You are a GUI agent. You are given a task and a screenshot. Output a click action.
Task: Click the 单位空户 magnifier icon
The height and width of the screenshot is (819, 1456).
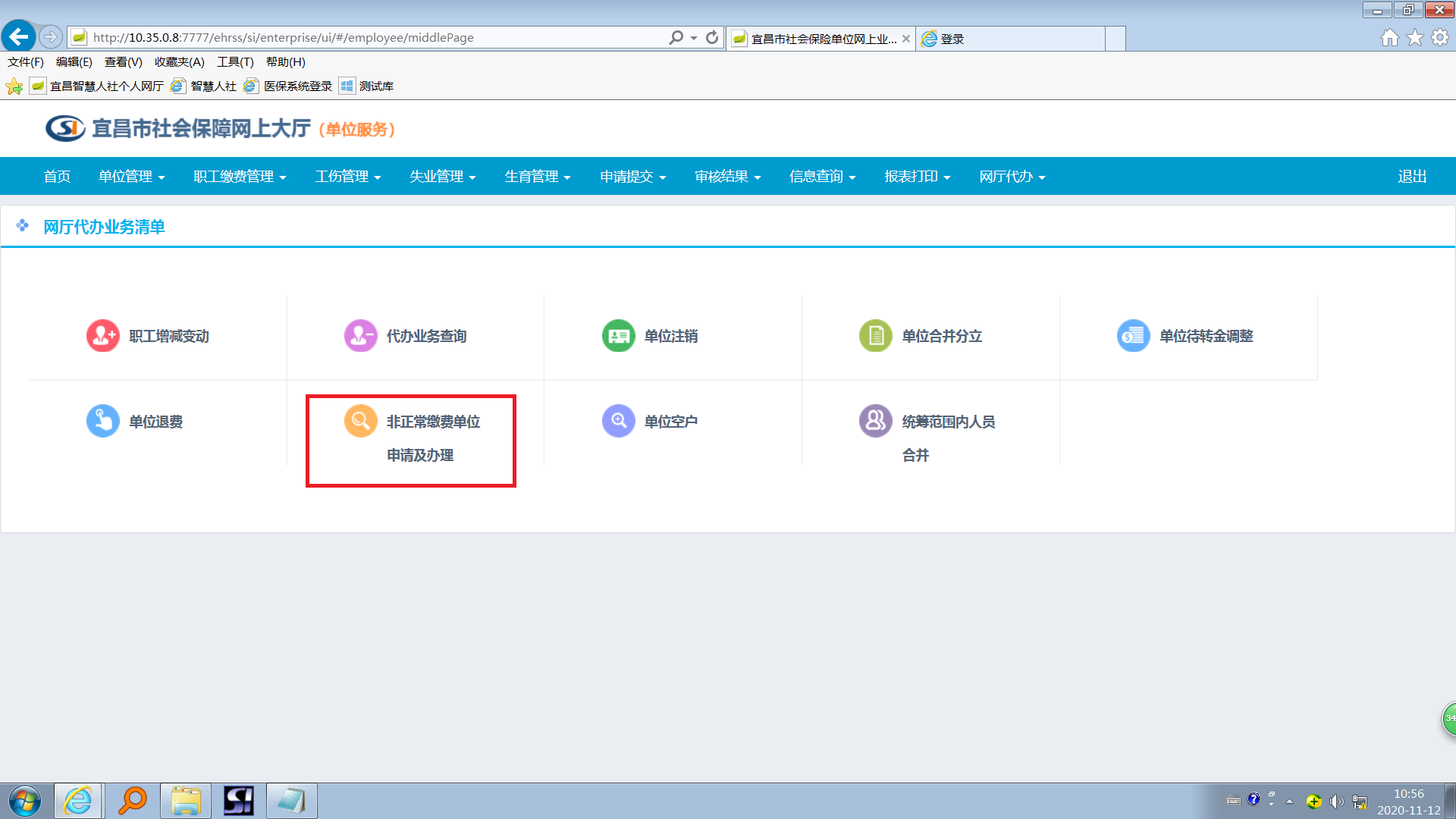618,421
